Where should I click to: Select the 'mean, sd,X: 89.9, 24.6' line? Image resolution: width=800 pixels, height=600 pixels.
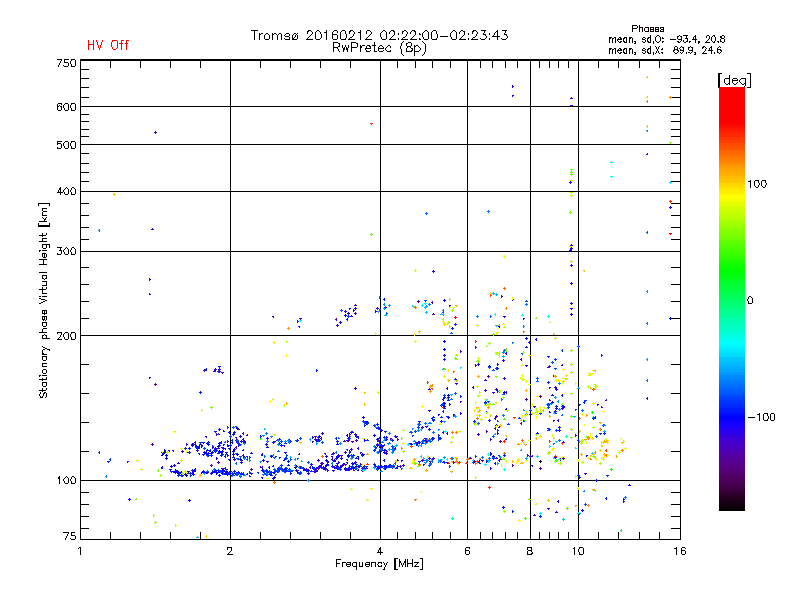665,50
